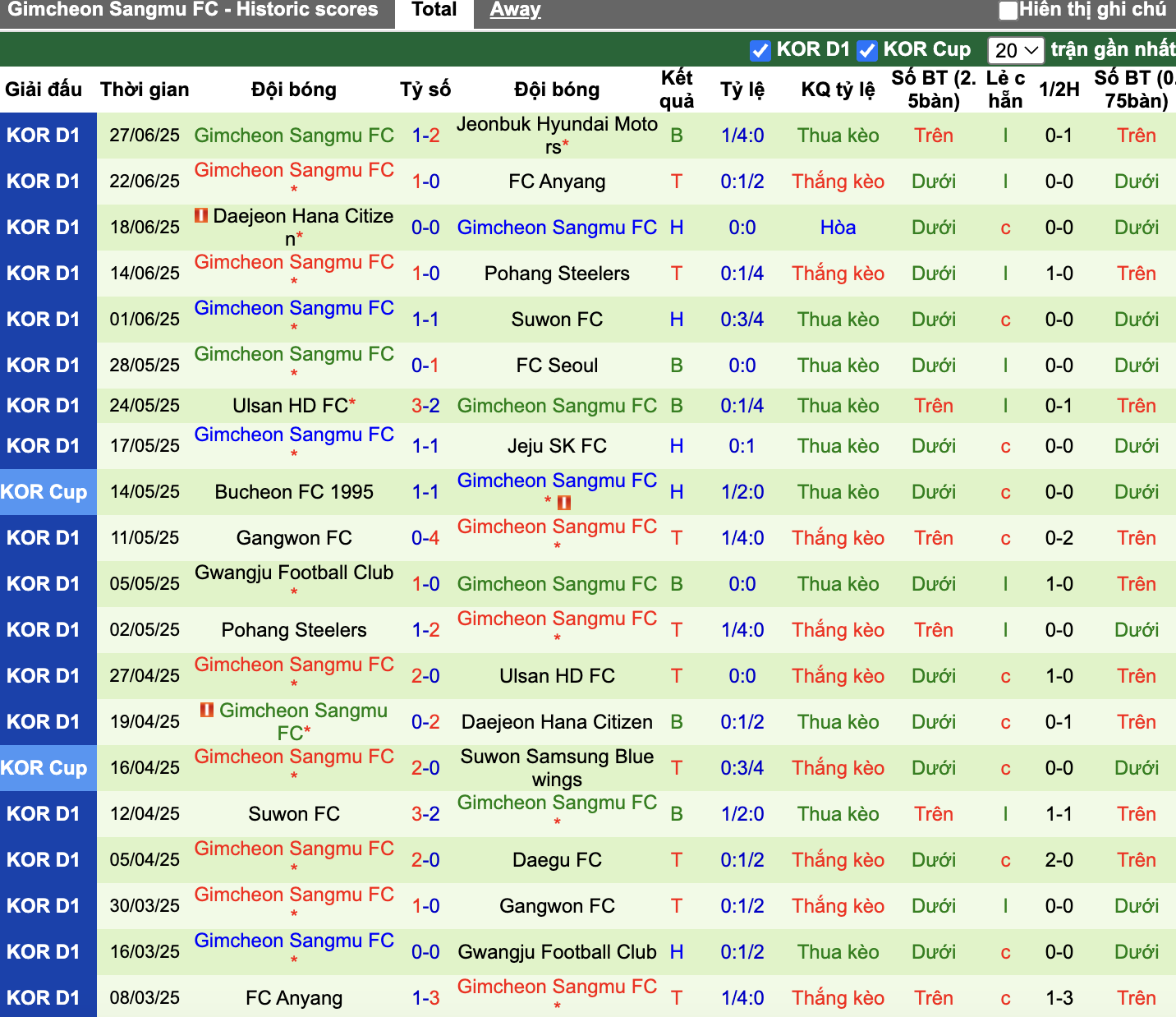Image resolution: width=1176 pixels, height=1017 pixels.
Task: Click the Giải đấu column header
Action: (x=44, y=90)
